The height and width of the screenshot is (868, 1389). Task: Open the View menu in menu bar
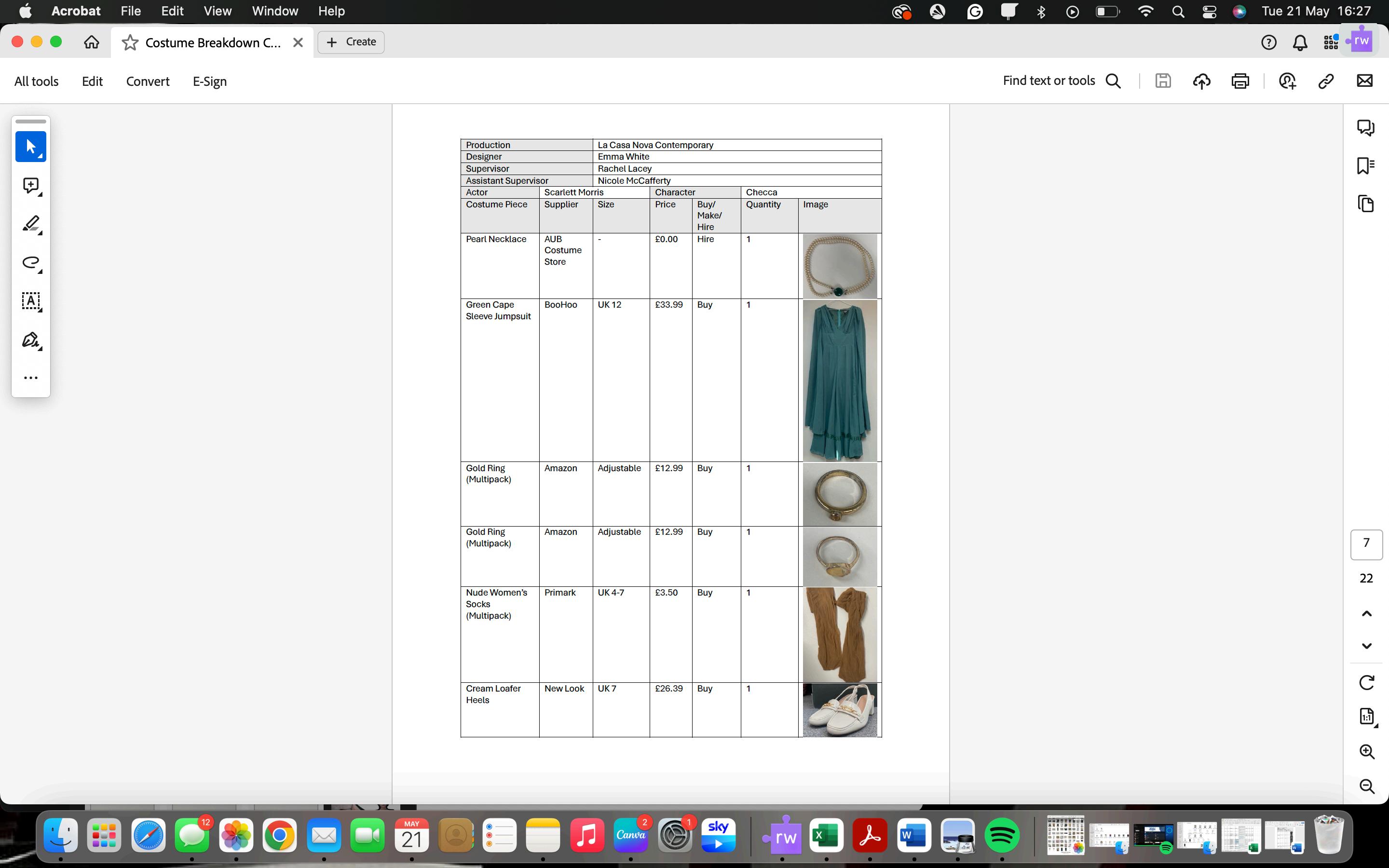tap(218, 11)
